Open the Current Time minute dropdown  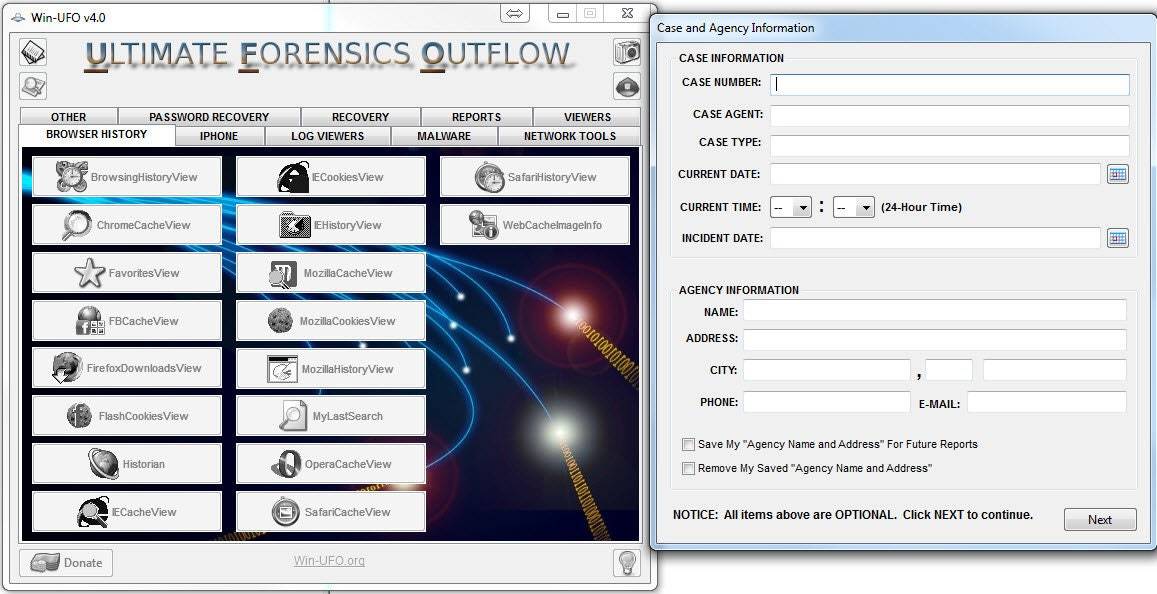coord(854,207)
